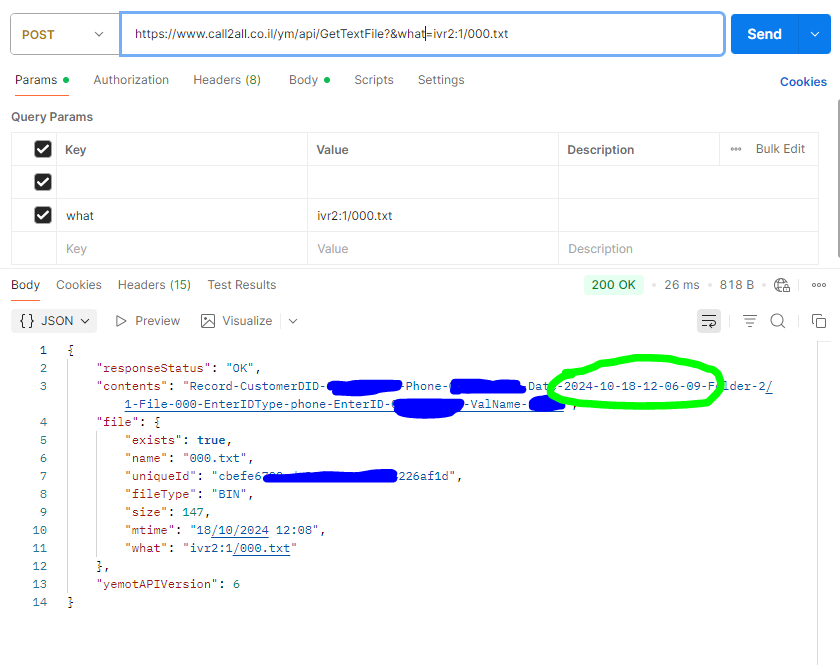Open response more options ellipsis

pos(818,285)
